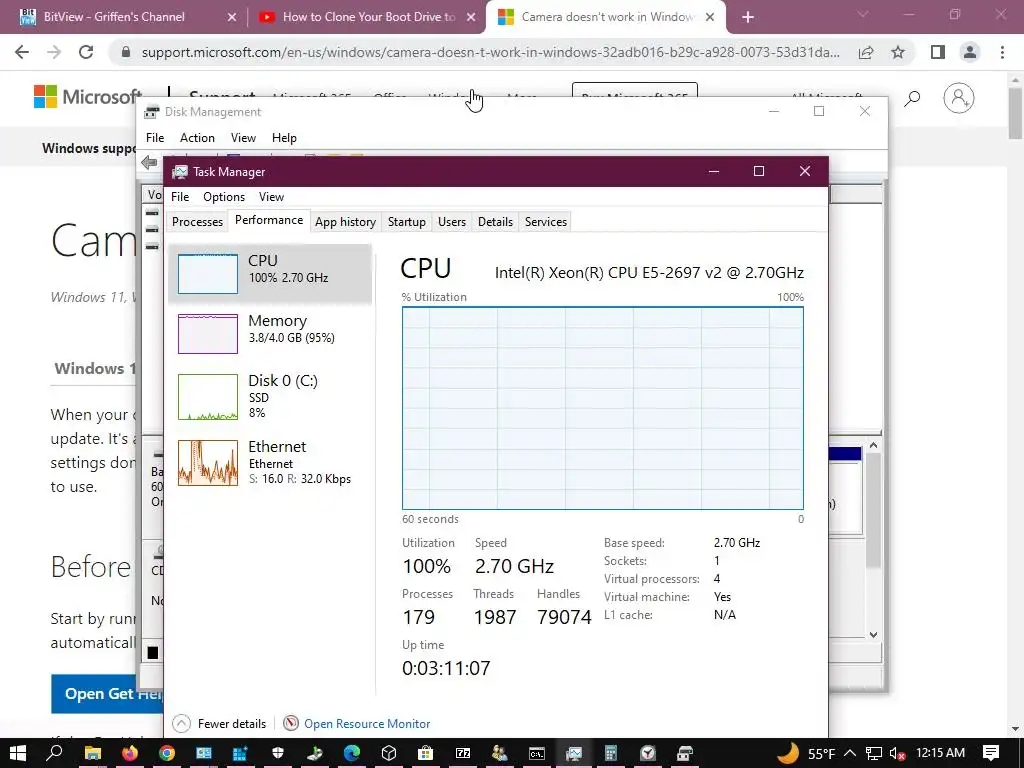Select the Disk 0 (C:) performance item
Viewport: 1024px width, 768px height.
[x=270, y=396]
